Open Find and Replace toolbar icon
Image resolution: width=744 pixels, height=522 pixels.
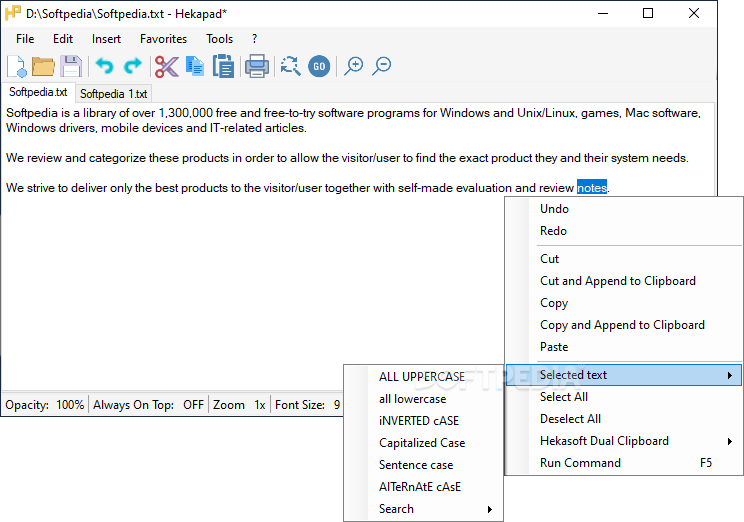pos(290,66)
